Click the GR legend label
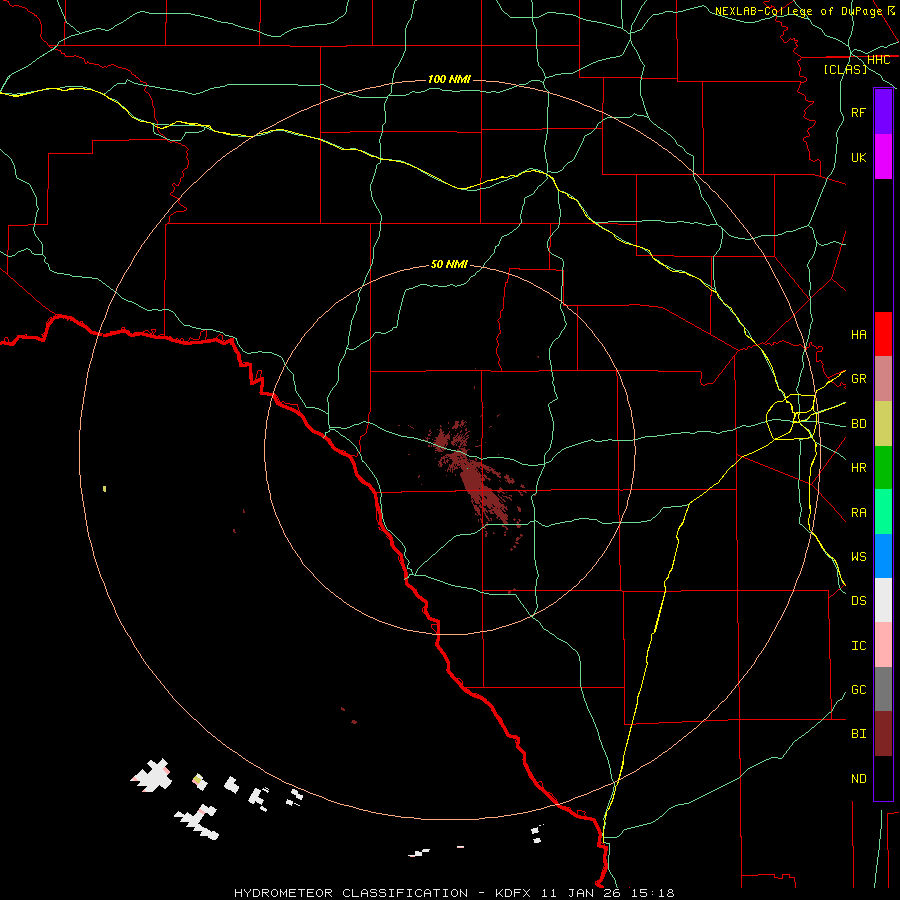900x900 pixels. point(859,379)
